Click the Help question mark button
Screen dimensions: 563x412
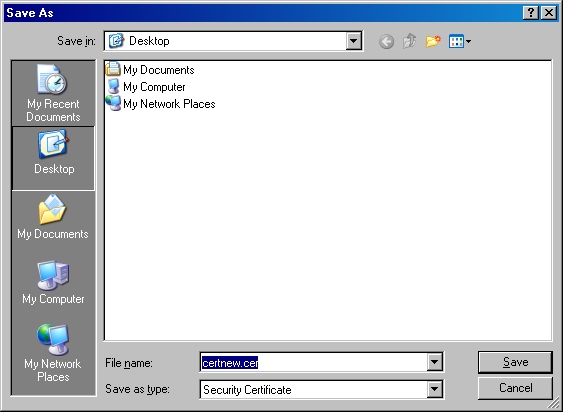(x=531, y=13)
